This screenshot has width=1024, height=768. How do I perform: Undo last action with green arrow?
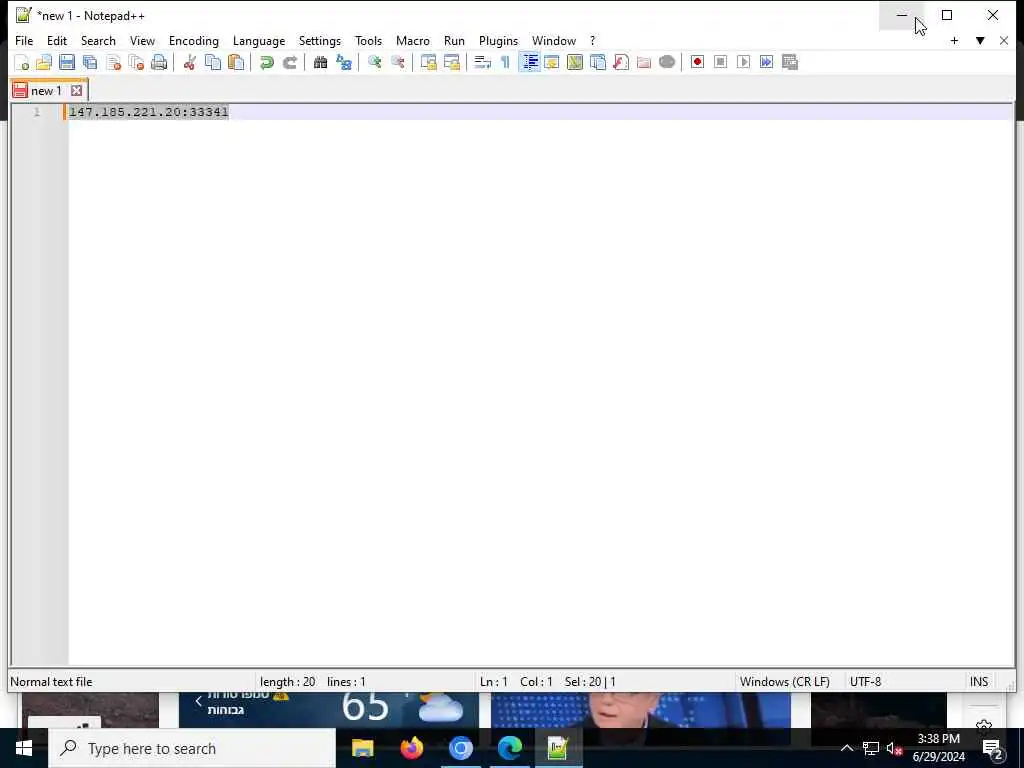(266, 62)
